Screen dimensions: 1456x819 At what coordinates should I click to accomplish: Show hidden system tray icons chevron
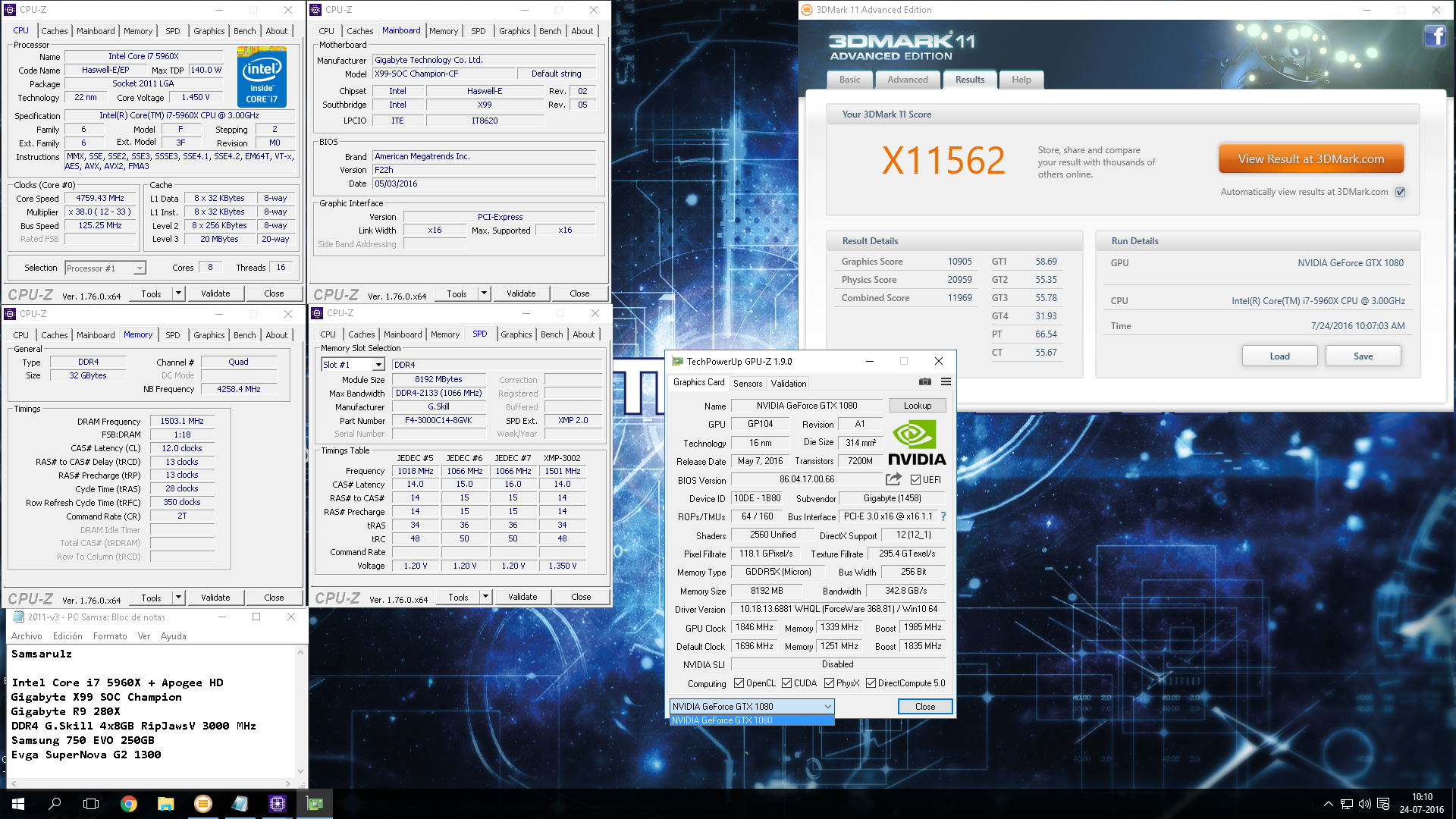(x=1328, y=804)
